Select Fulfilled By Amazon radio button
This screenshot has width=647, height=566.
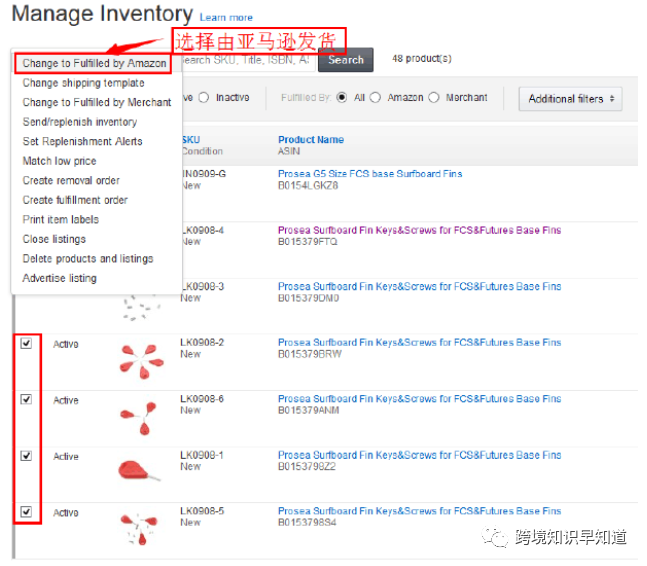pos(375,97)
